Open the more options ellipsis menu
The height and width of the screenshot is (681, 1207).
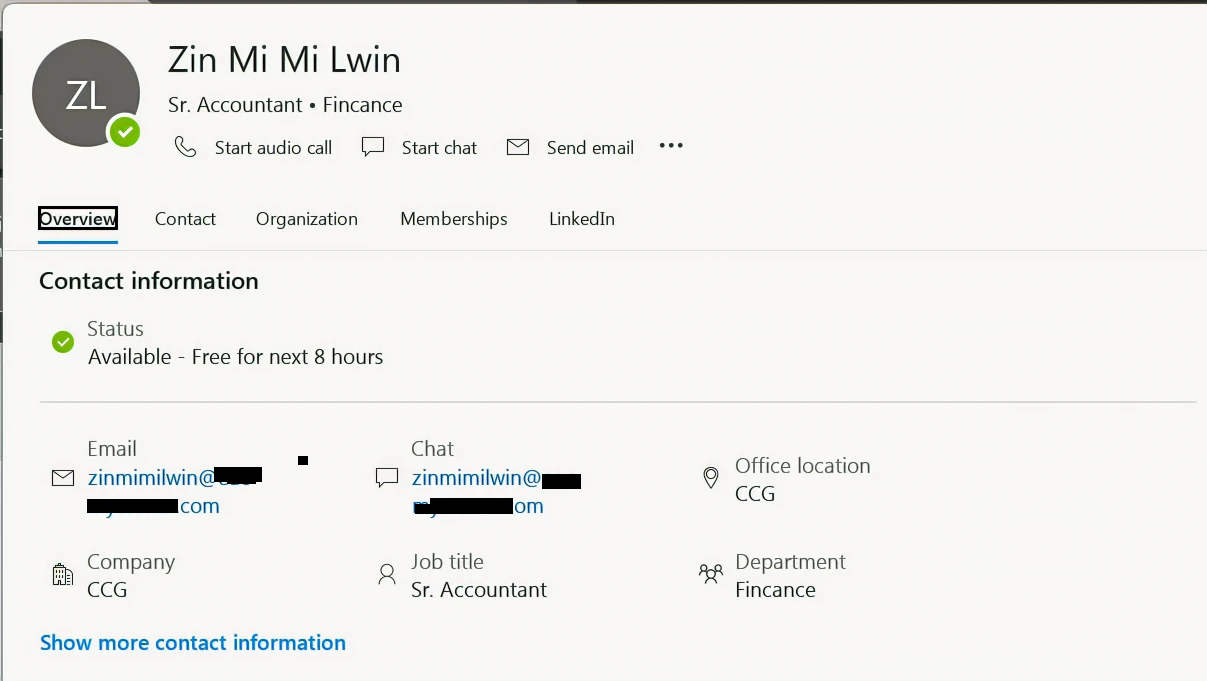[x=670, y=146]
